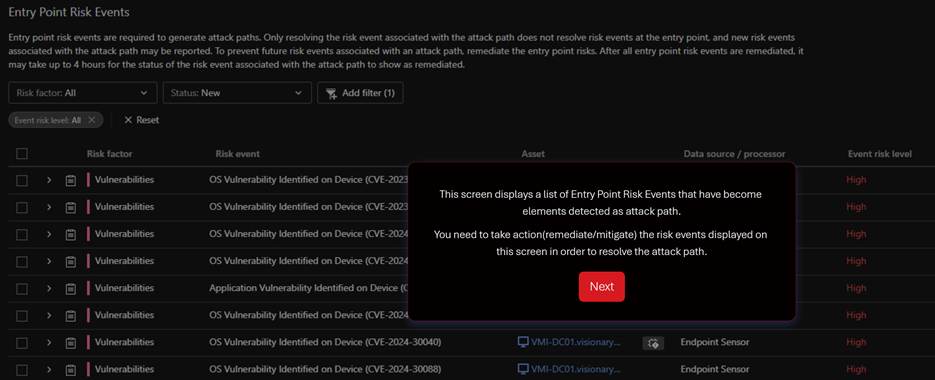935x380 pixels.
Task: Sort by the Risk event column header
Action: pyautogui.click(x=237, y=154)
